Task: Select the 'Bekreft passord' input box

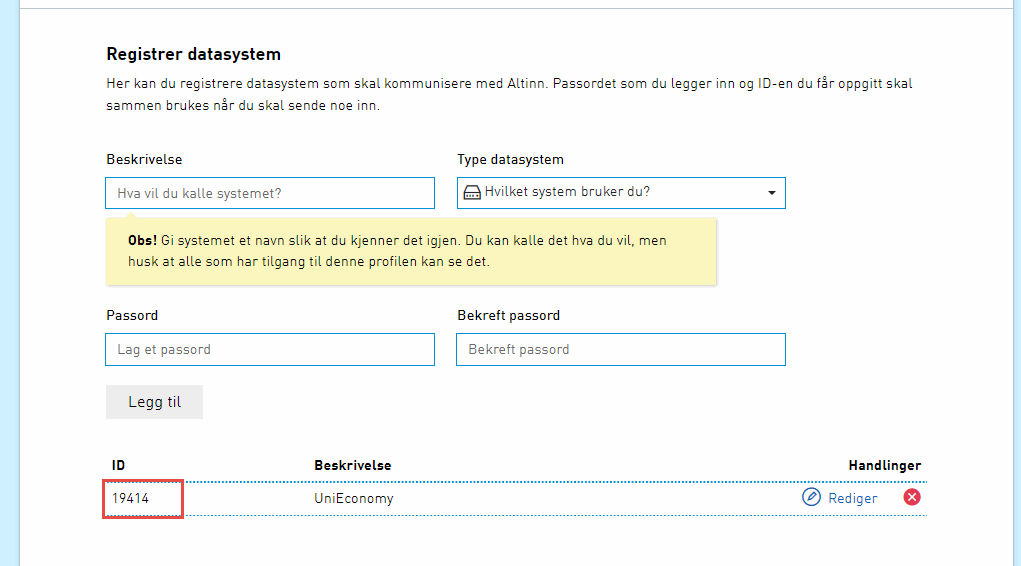Action: pos(620,350)
